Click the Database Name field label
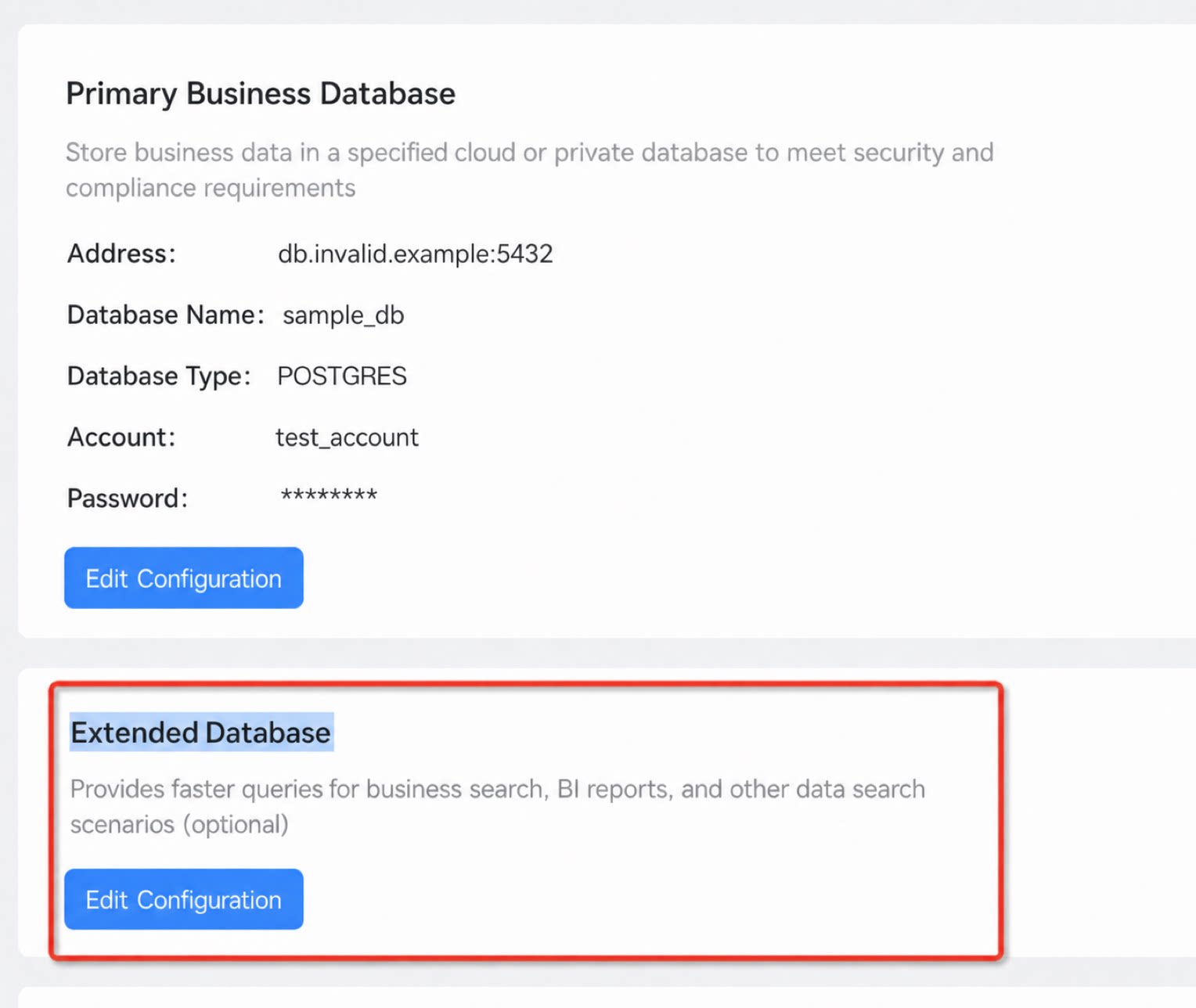The width and height of the screenshot is (1196, 1008). pos(165,315)
